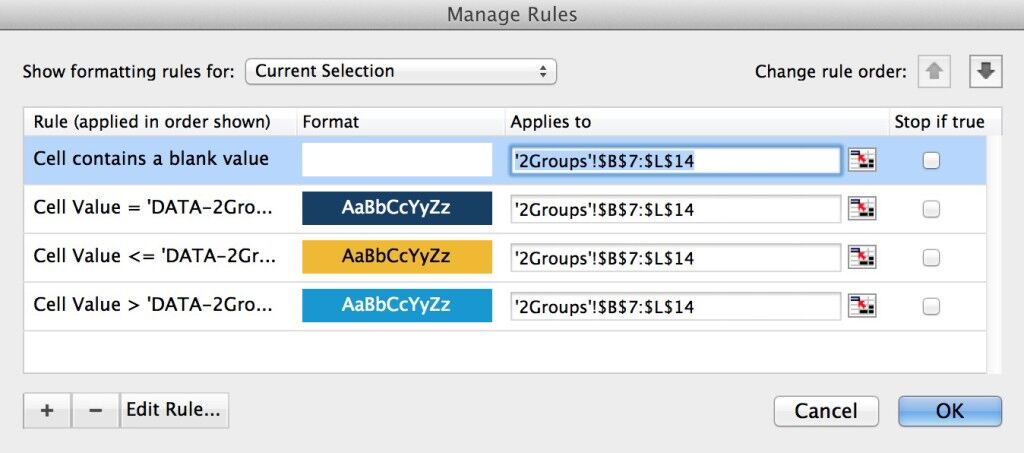Click the orange format preview swatch
Viewport: 1024px width, 453px height.
[397, 257]
